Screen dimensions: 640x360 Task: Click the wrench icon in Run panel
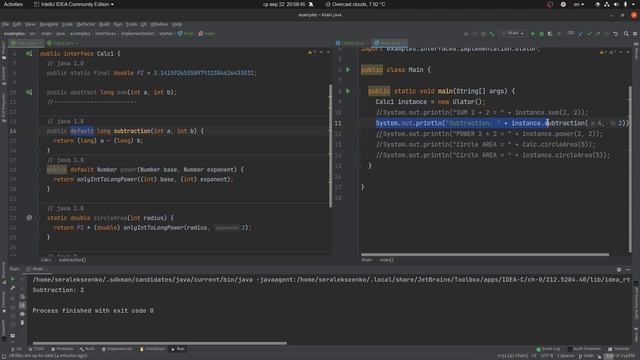pyautogui.click(x=13, y=288)
